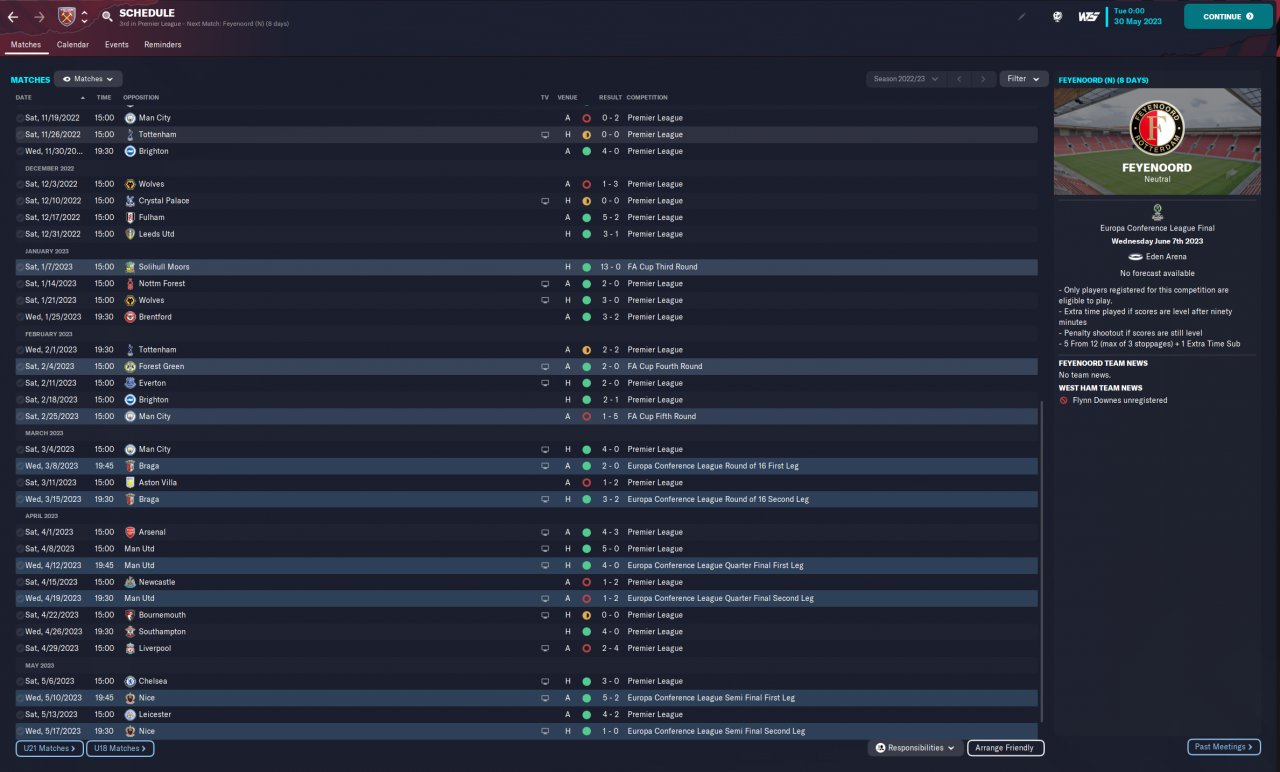Select the Sat, 5/13/2023 Leicester row circle

pyautogui.click(x=20, y=714)
